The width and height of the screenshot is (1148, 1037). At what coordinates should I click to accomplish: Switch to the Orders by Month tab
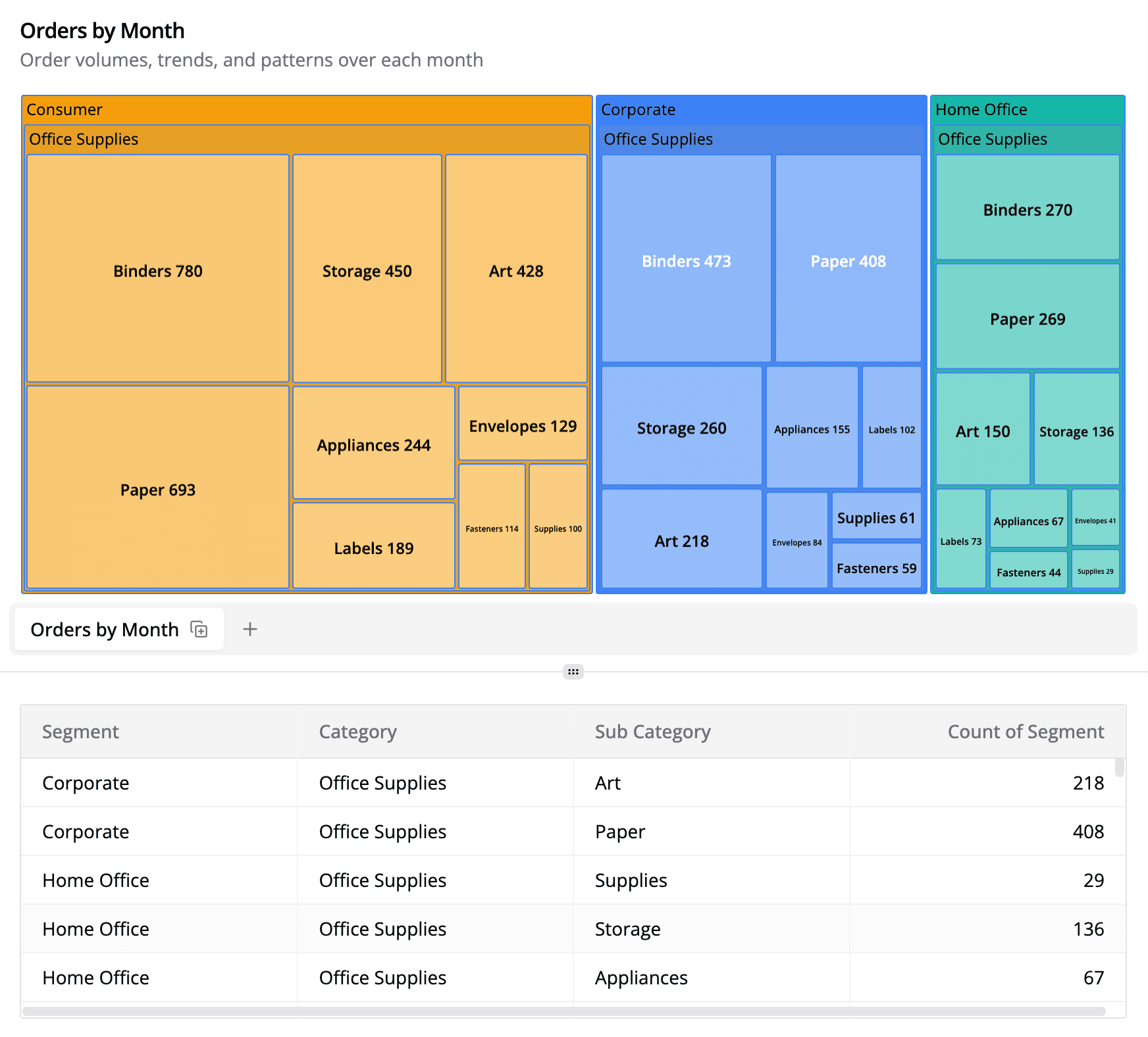[x=104, y=629]
